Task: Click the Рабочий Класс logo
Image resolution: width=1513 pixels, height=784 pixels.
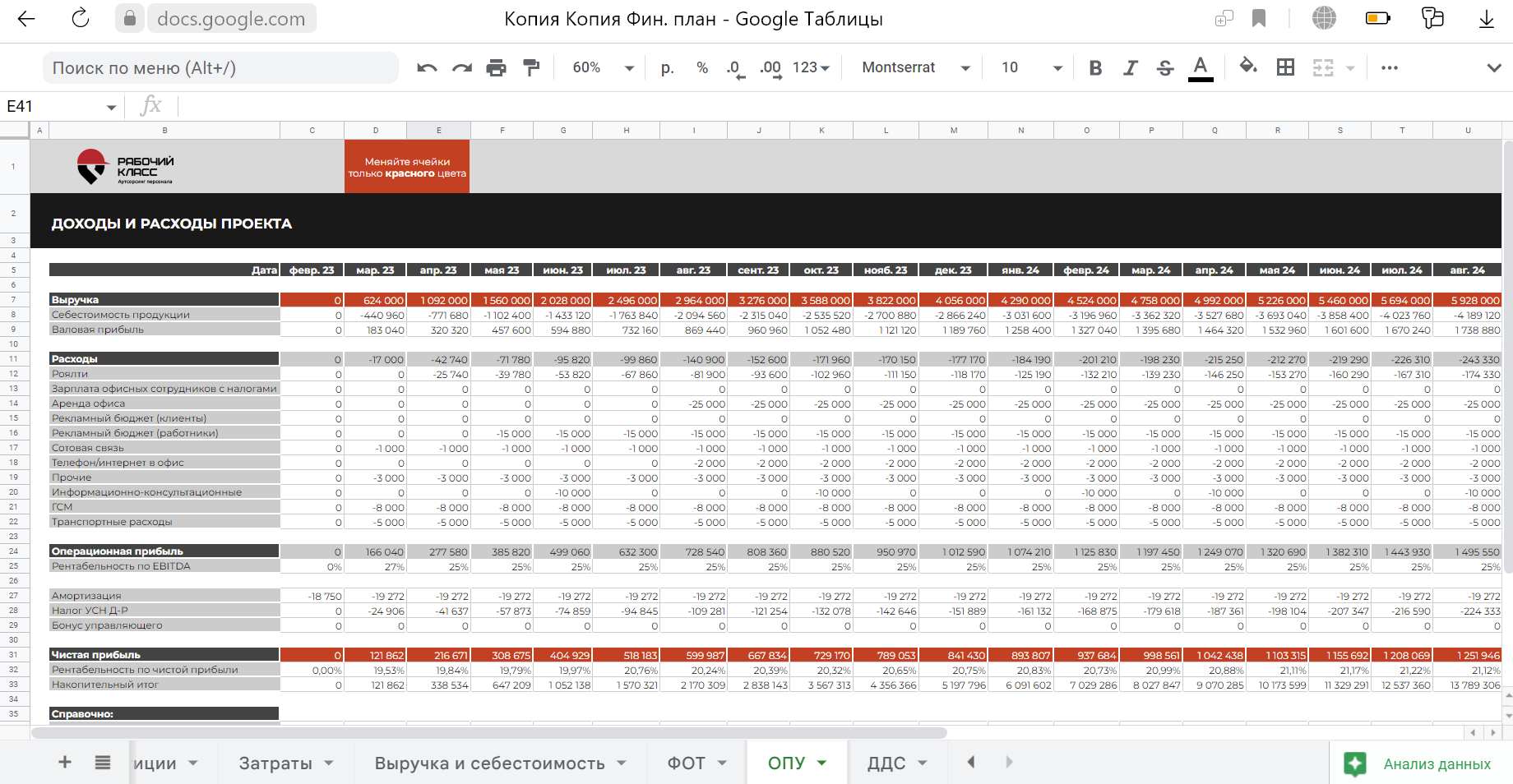Action: click(125, 166)
